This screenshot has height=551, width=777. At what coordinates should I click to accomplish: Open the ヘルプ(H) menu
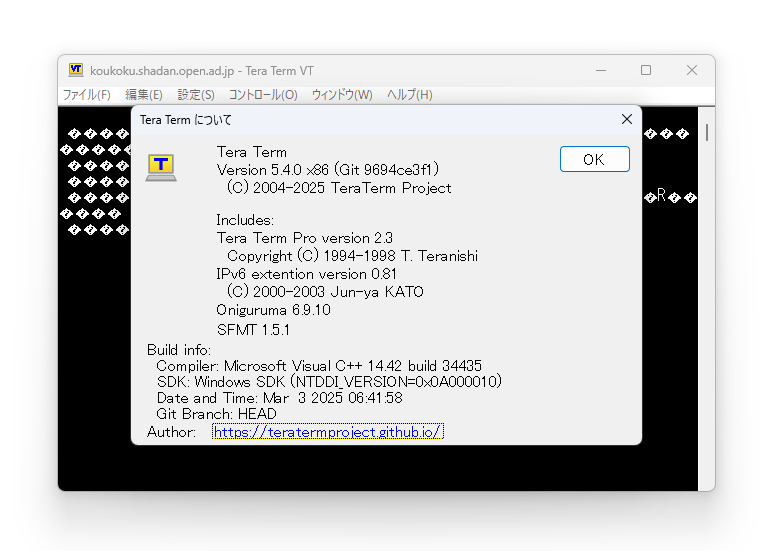[x=410, y=95]
